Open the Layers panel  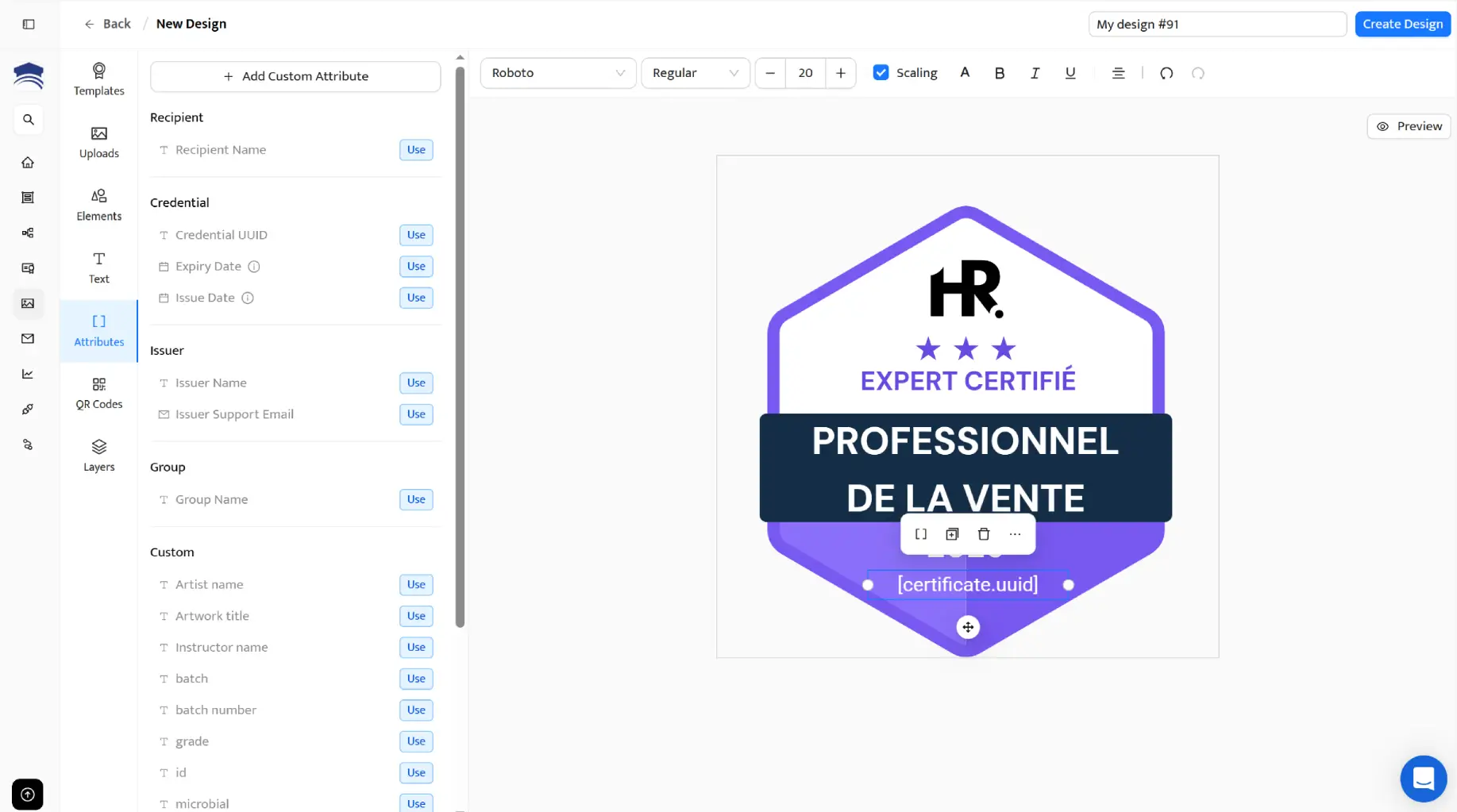[x=98, y=454]
